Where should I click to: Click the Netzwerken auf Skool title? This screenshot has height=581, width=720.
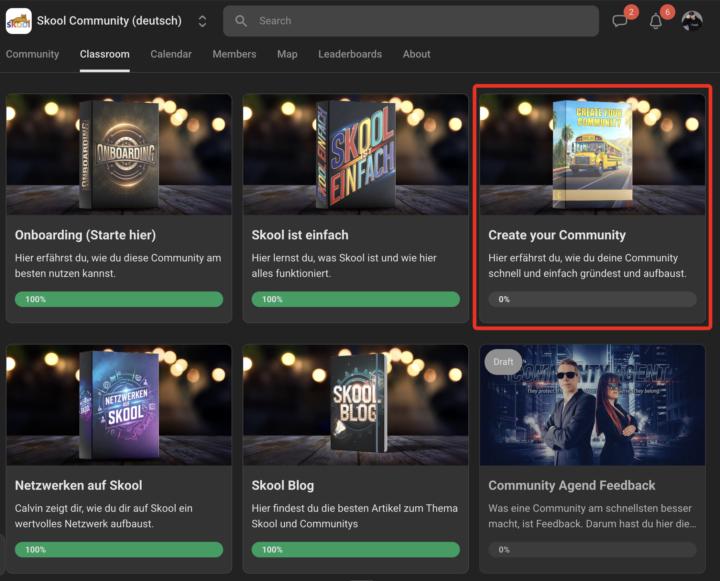pyautogui.click(x=79, y=485)
